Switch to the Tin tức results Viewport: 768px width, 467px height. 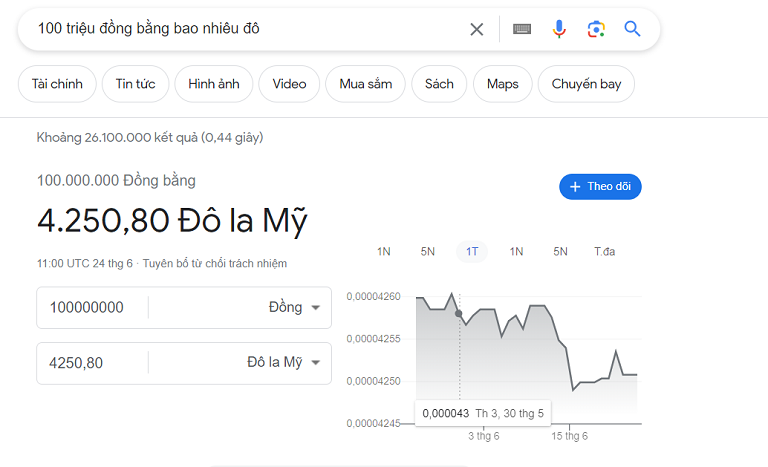coord(136,84)
